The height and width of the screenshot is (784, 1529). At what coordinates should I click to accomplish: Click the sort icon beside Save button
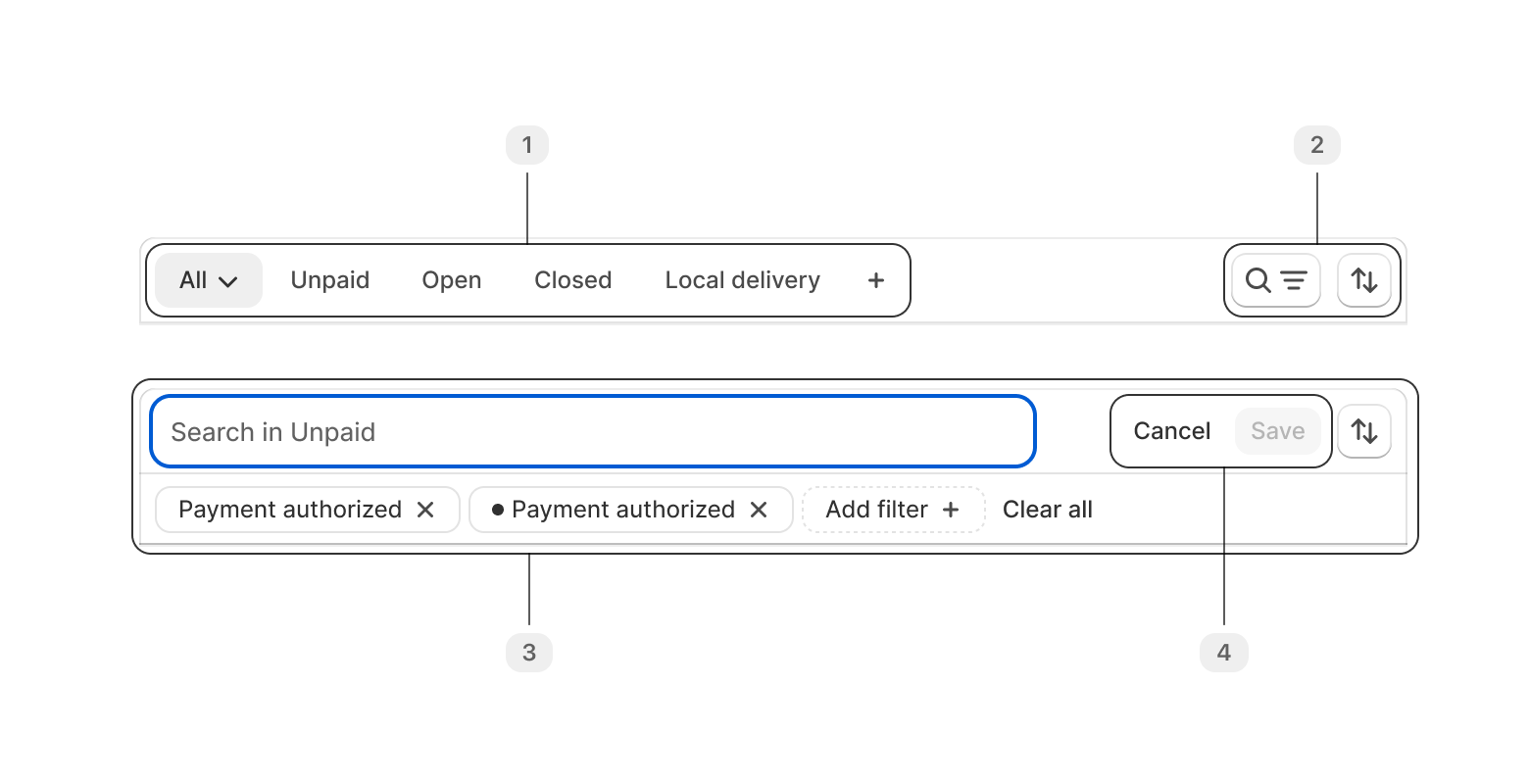pos(1364,431)
